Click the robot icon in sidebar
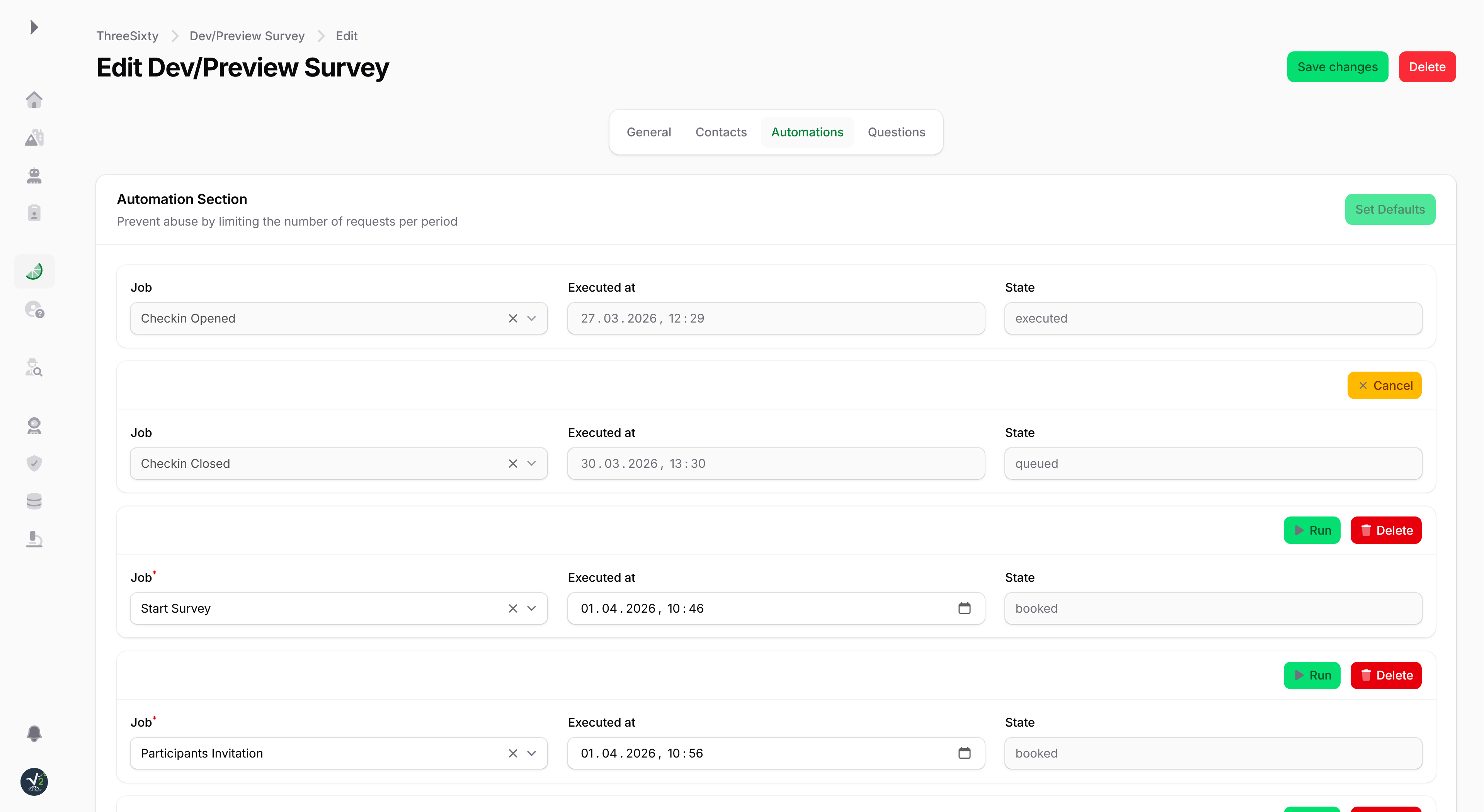 tap(34, 176)
